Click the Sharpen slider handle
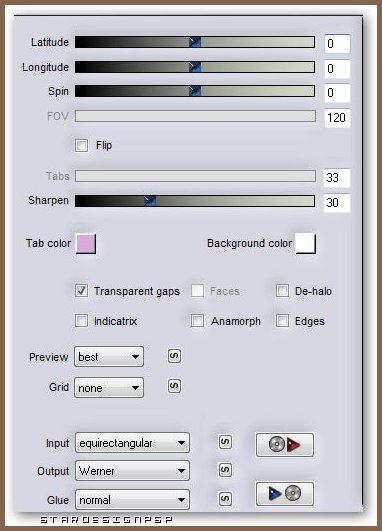 click(x=149, y=200)
